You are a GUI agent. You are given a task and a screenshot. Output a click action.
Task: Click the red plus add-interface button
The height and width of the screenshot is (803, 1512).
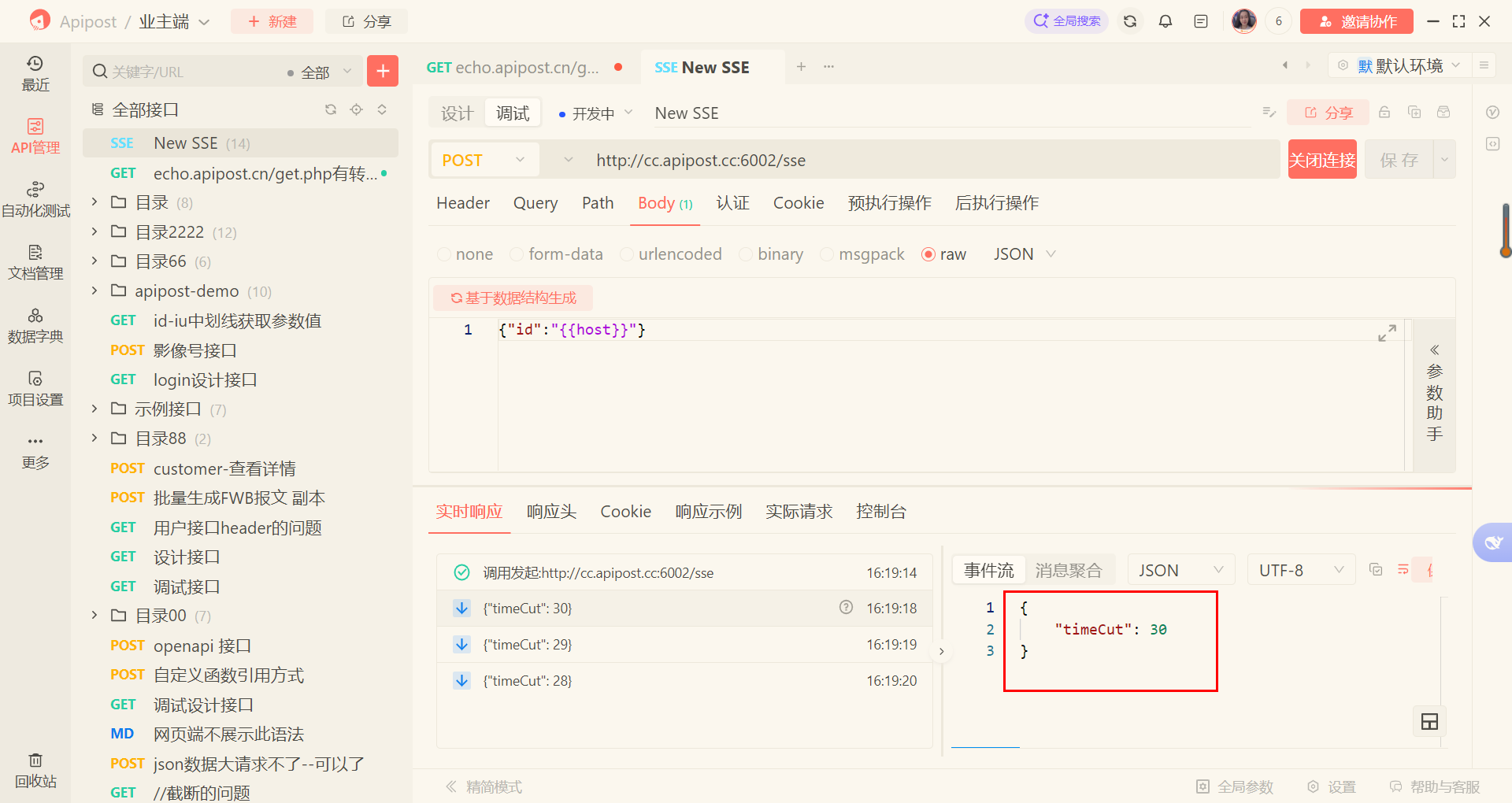click(x=383, y=71)
